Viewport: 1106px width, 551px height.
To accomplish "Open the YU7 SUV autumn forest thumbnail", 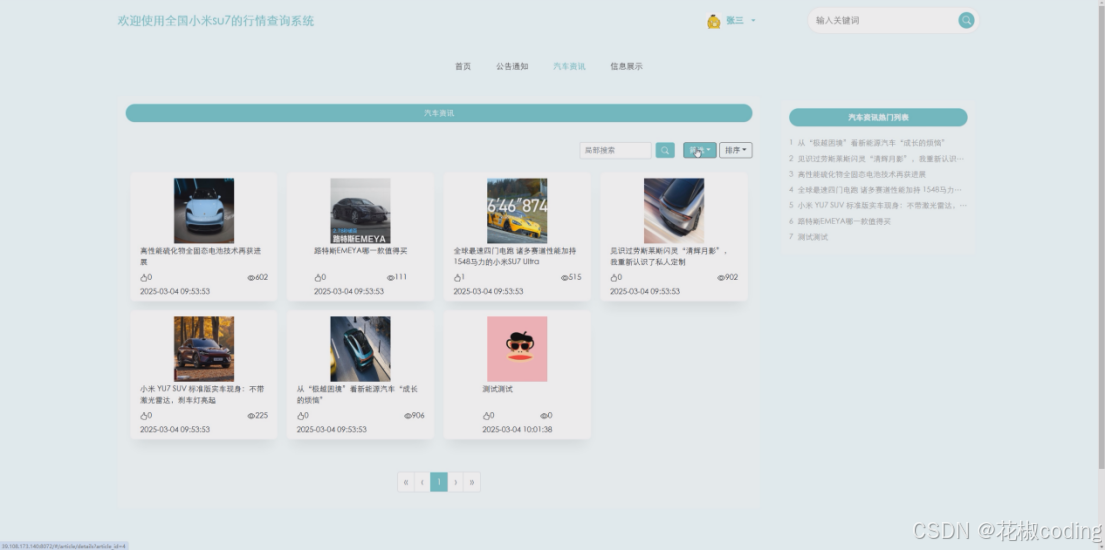I will coord(204,349).
